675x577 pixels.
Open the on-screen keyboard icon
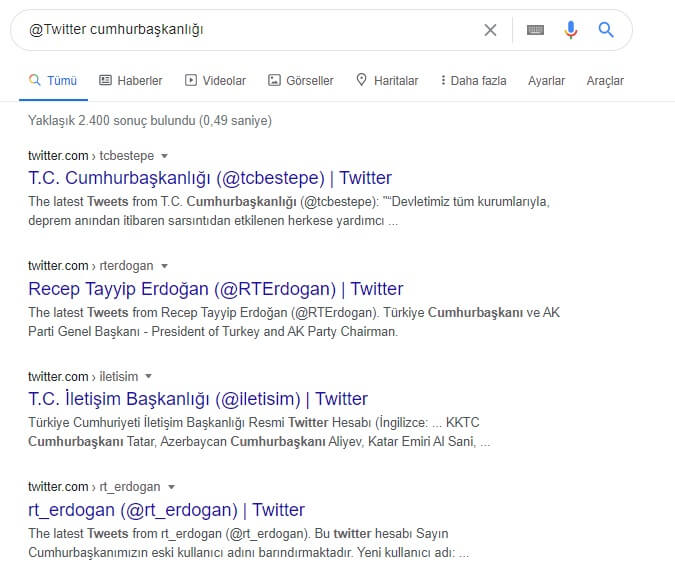click(x=535, y=30)
